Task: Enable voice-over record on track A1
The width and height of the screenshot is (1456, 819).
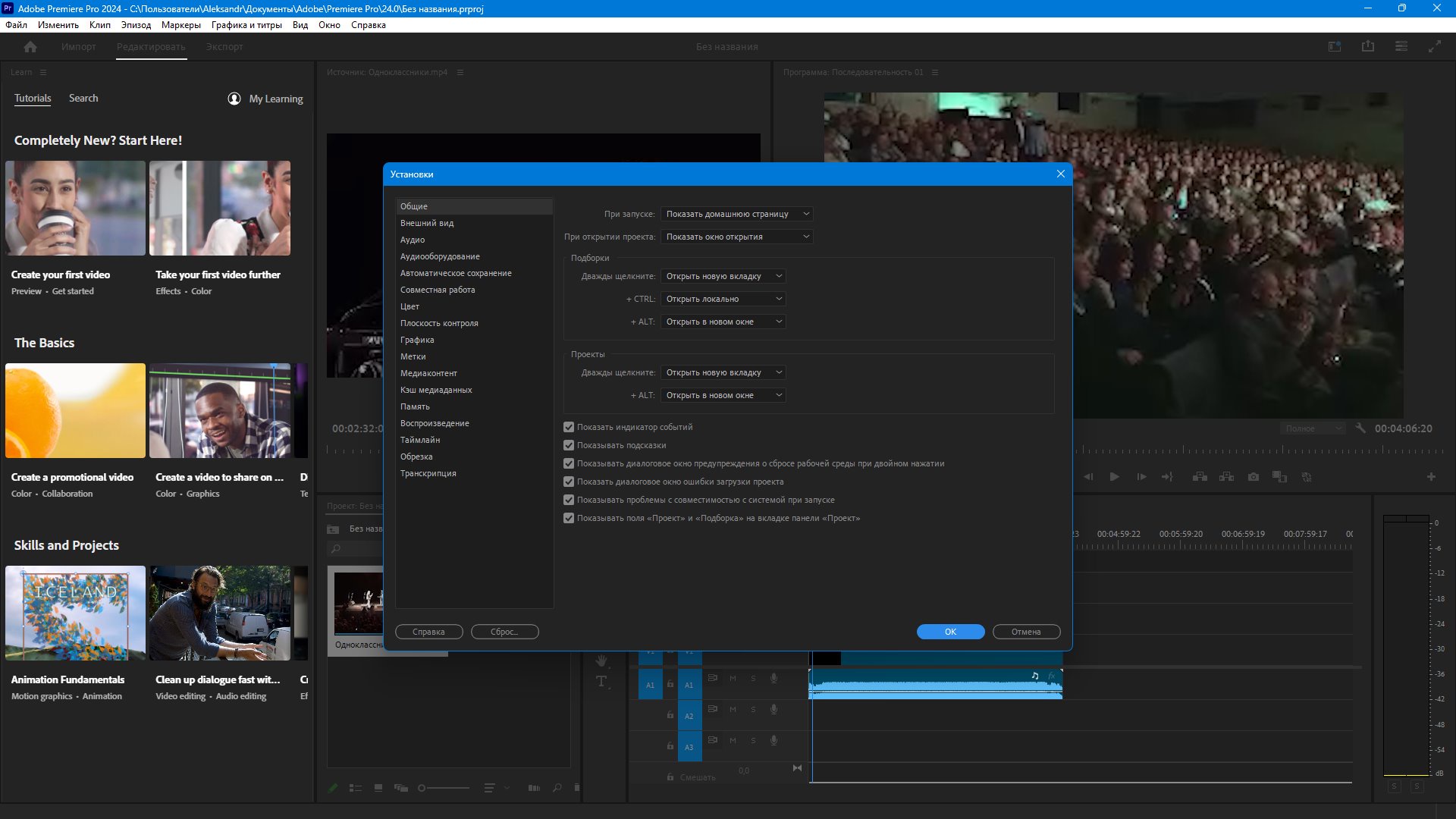Action: point(773,678)
